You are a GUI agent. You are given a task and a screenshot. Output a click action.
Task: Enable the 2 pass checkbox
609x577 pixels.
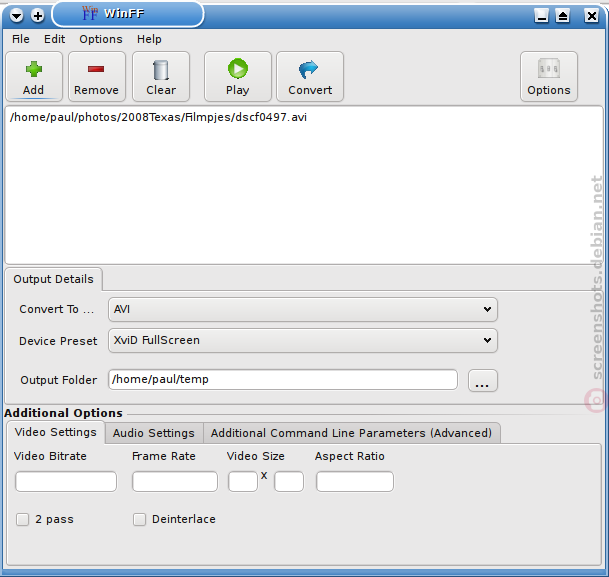(x=23, y=519)
